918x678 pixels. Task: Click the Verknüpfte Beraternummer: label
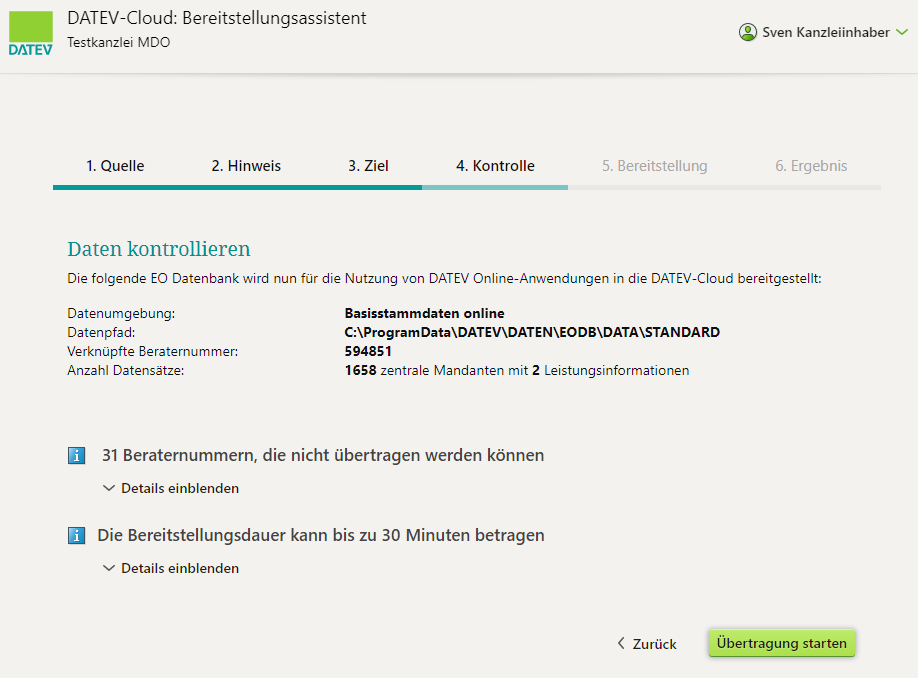(153, 351)
